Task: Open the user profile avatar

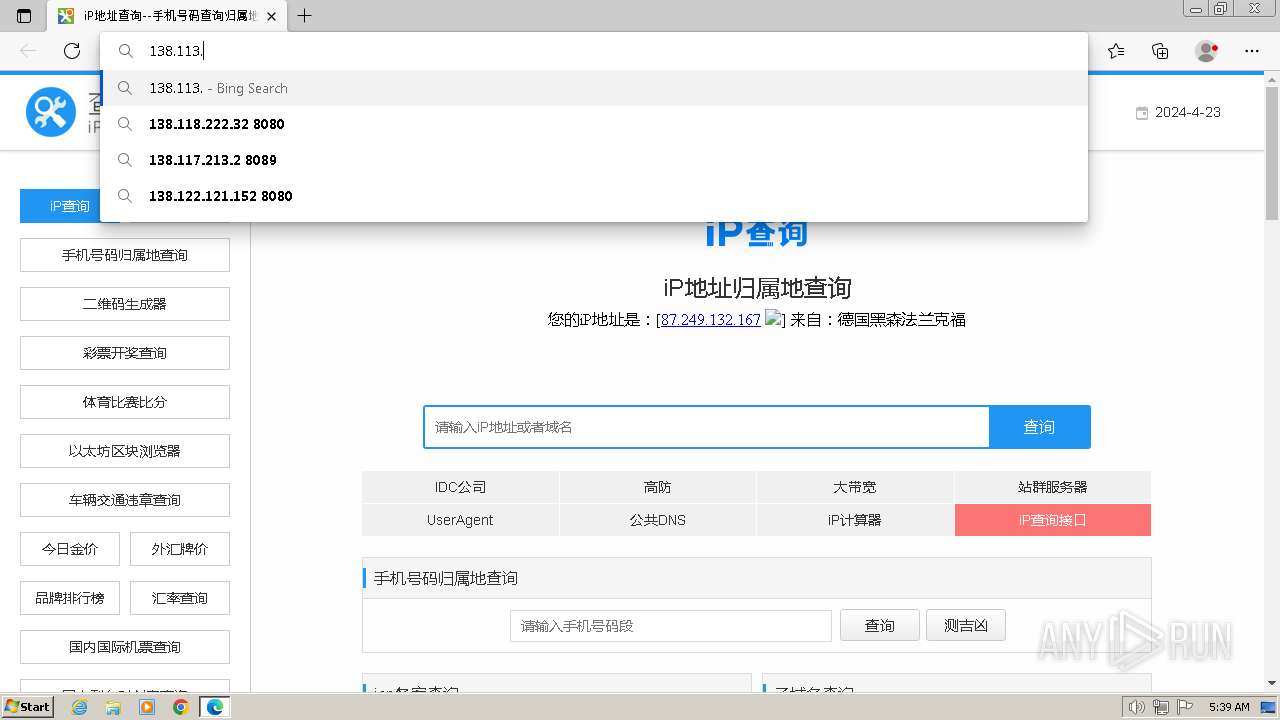Action: click(1207, 51)
